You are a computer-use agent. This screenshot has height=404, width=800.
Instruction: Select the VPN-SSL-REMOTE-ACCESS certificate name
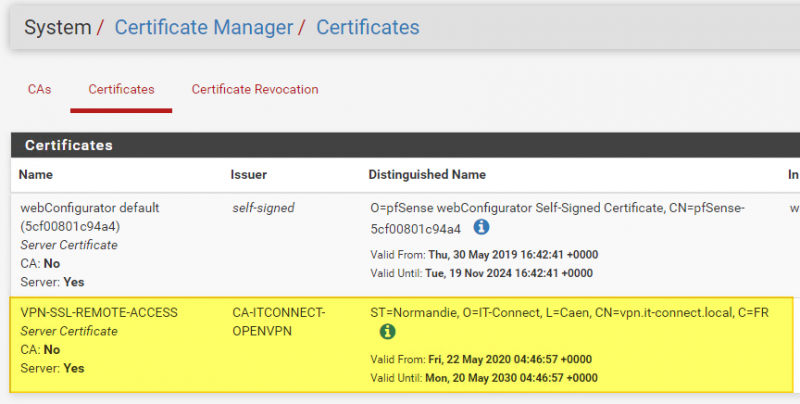[x=99, y=312]
